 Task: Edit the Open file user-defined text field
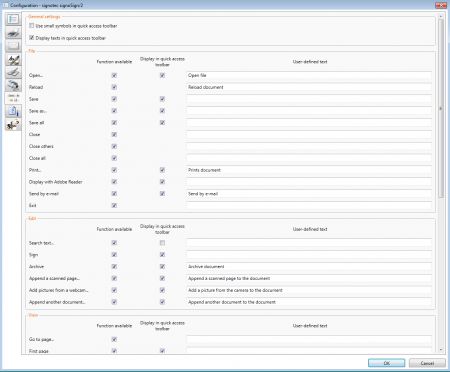click(309, 75)
